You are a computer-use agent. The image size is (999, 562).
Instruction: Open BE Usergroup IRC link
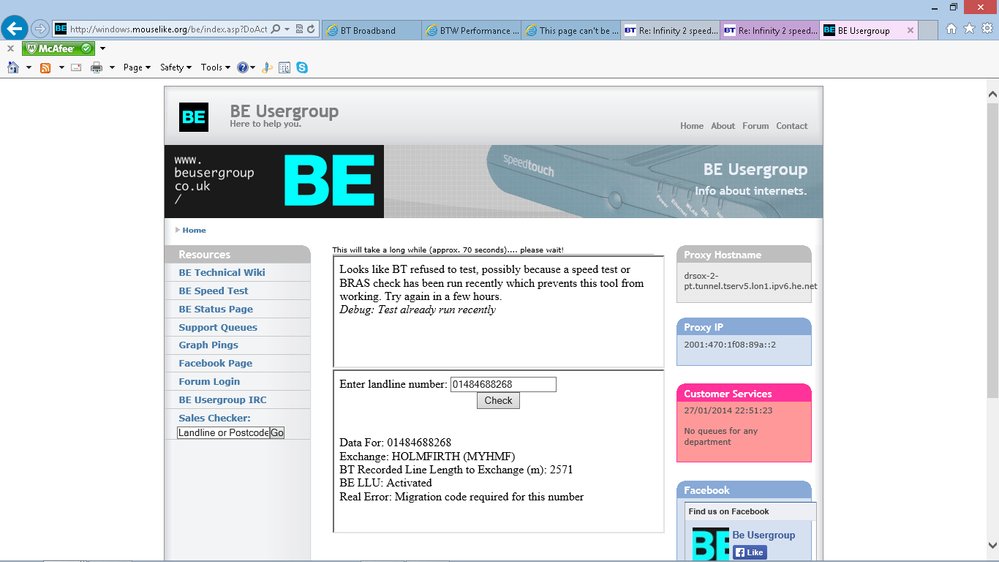pos(222,400)
